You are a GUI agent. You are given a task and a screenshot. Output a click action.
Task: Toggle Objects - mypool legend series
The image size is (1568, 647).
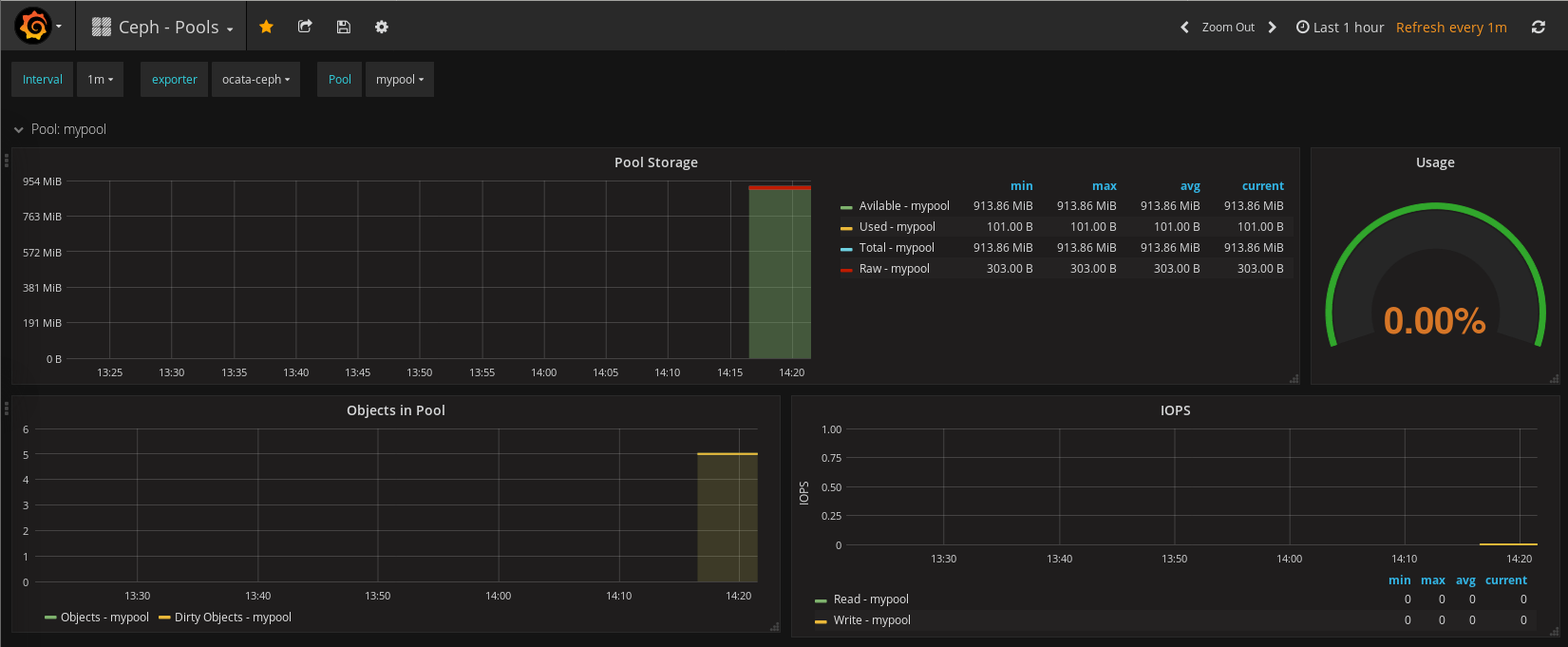pos(104,618)
